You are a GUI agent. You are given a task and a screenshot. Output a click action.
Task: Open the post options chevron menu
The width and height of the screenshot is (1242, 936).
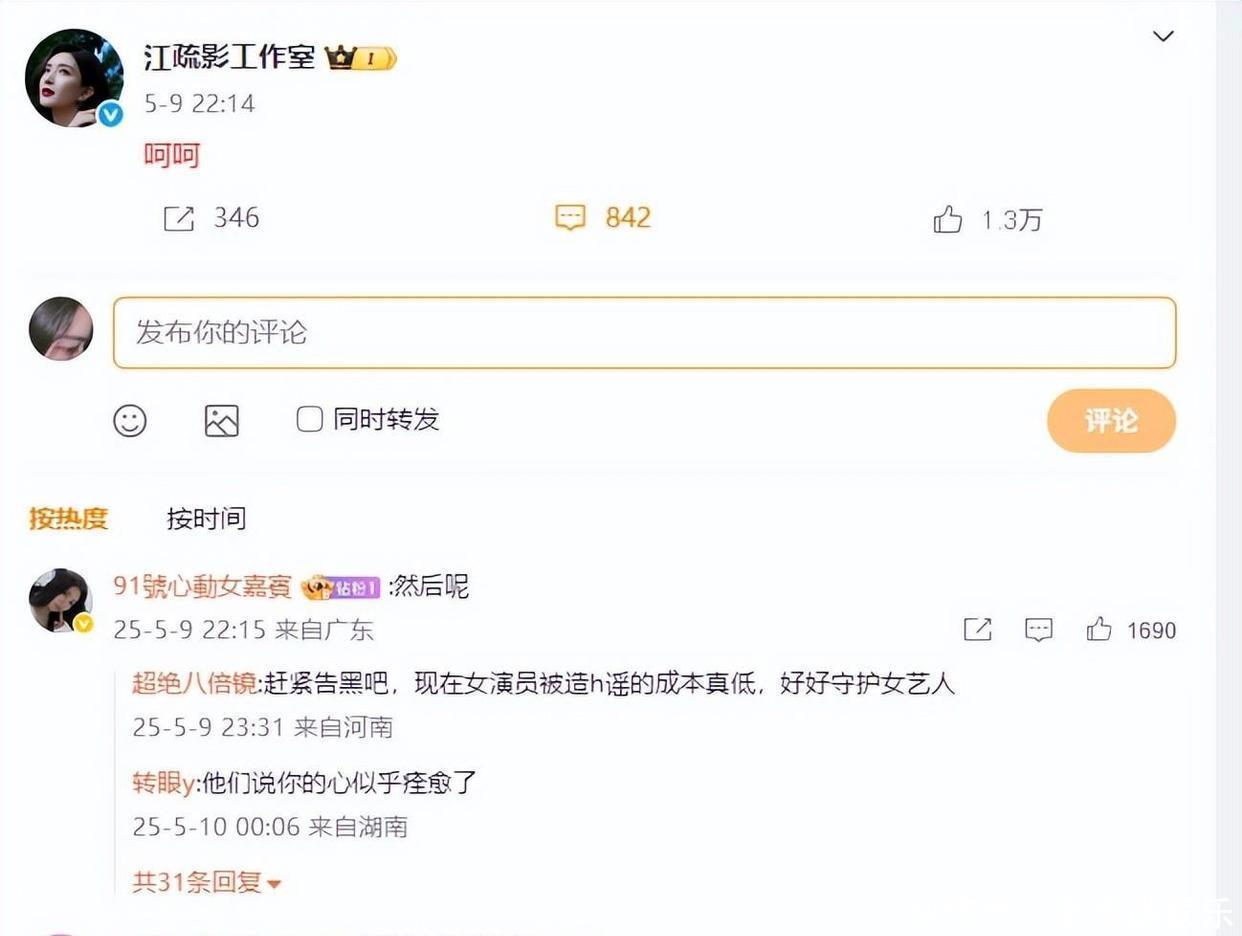click(x=1163, y=37)
